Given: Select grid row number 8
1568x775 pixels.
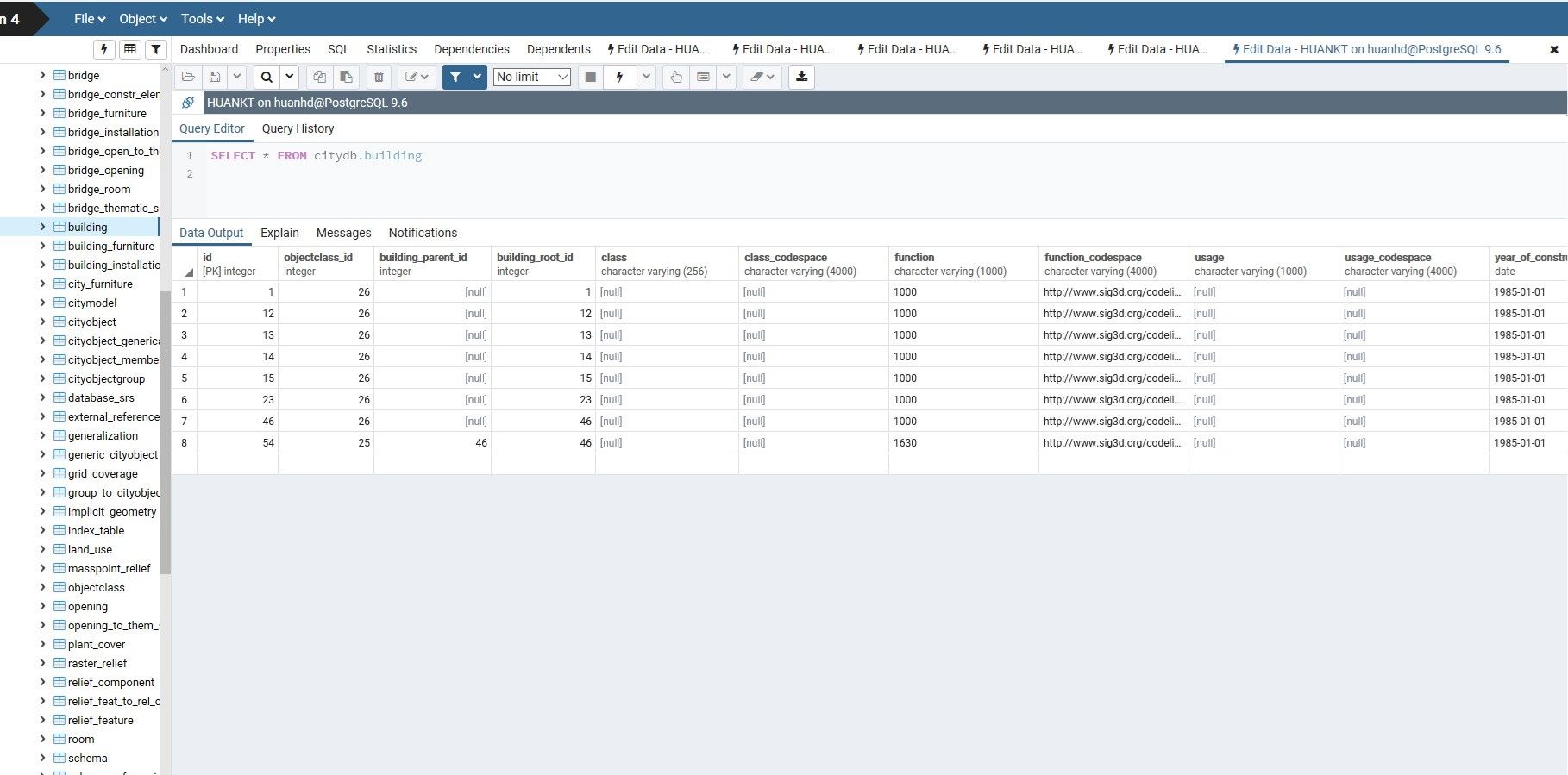Looking at the screenshot, I should click(x=184, y=442).
